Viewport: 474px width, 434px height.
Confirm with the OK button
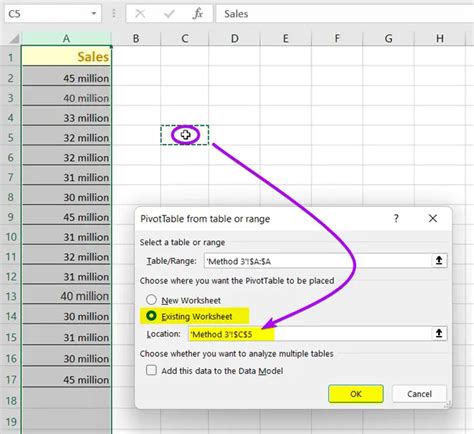pos(356,394)
